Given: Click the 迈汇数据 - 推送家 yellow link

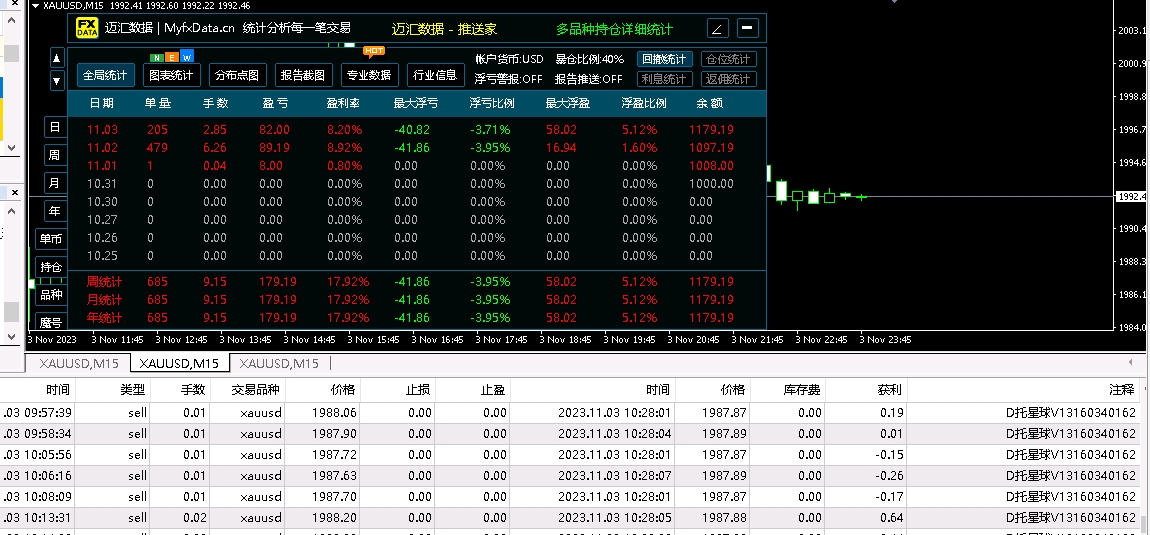Looking at the screenshot, I should (x=444, y=29).
